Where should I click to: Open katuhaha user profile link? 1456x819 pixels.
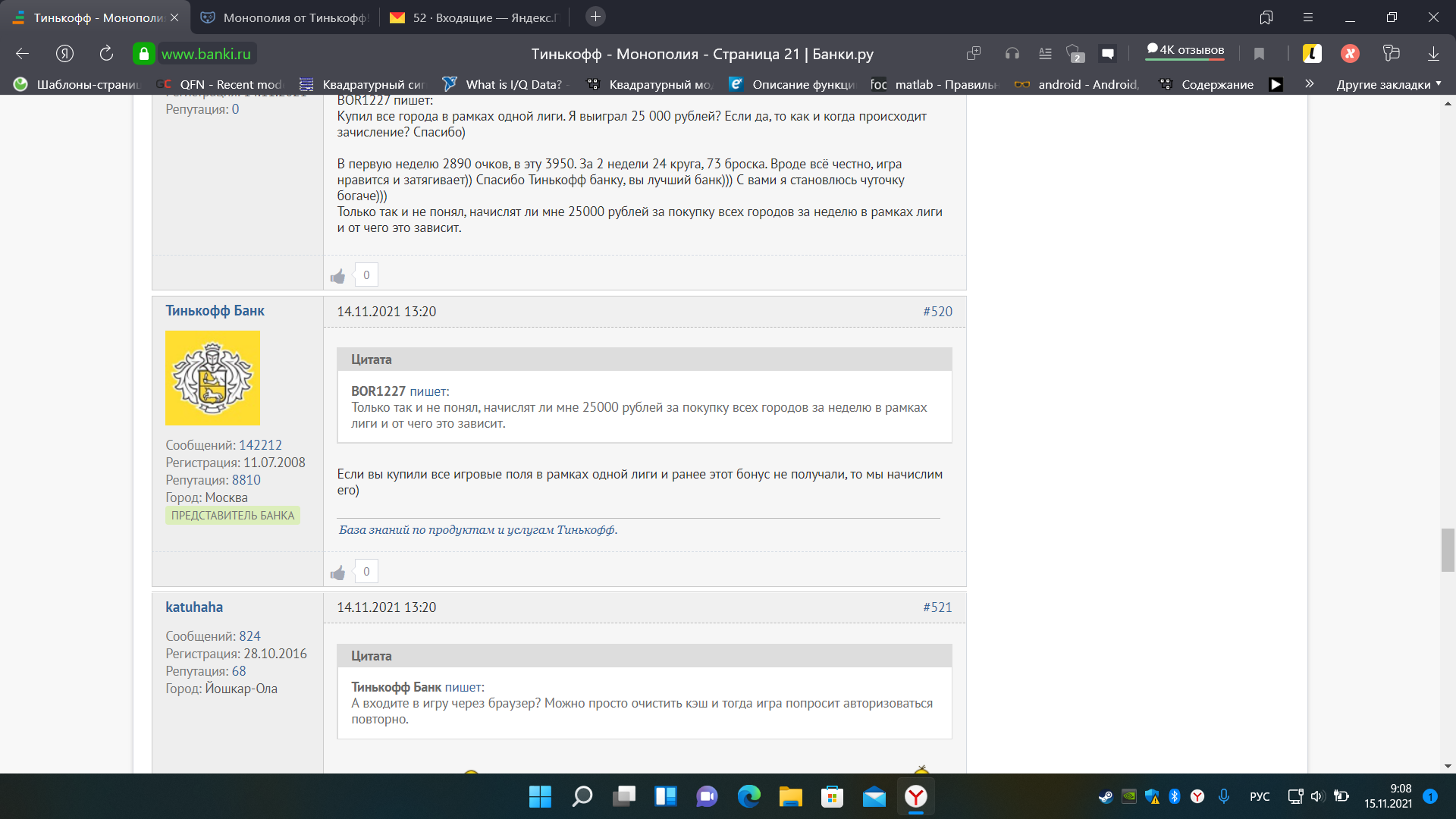coord(194,607)
